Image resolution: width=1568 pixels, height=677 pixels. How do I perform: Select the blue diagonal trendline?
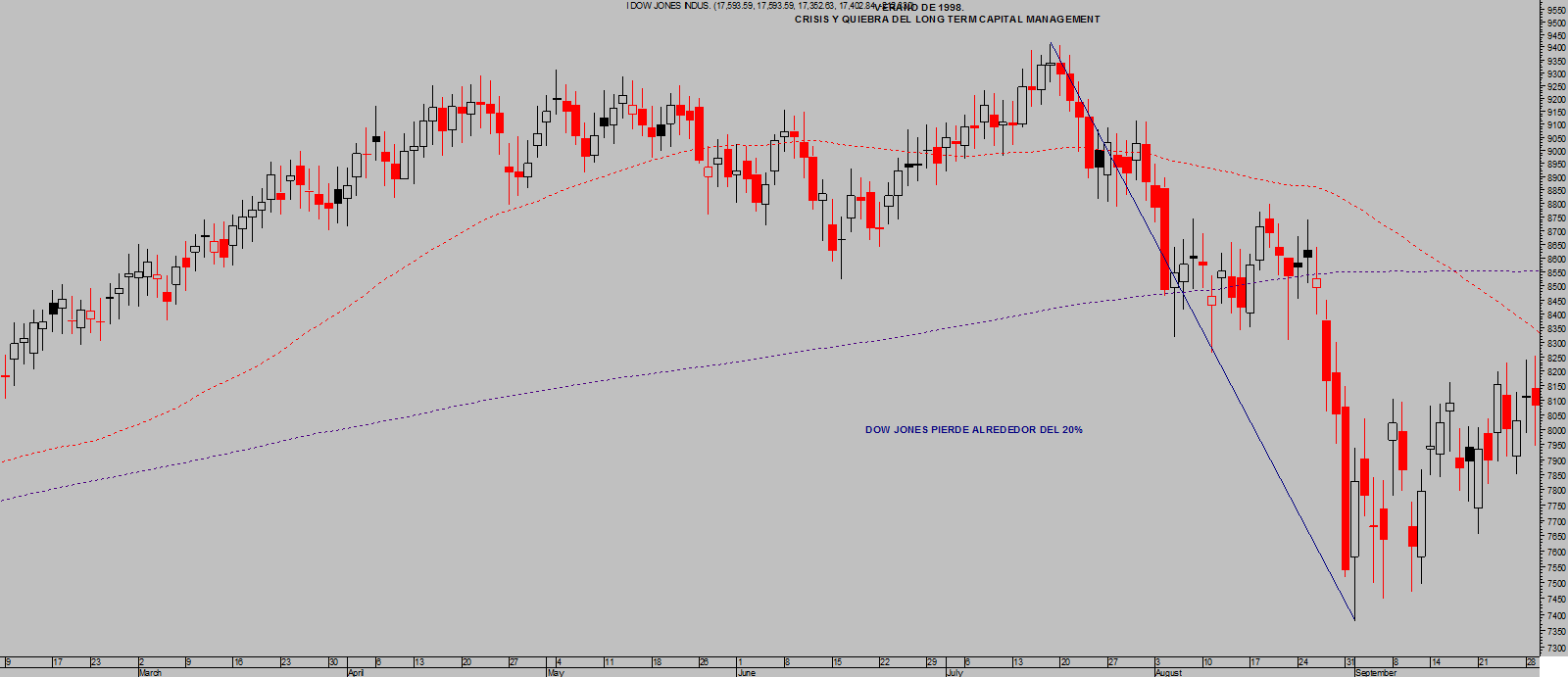tap(1201, 331)
